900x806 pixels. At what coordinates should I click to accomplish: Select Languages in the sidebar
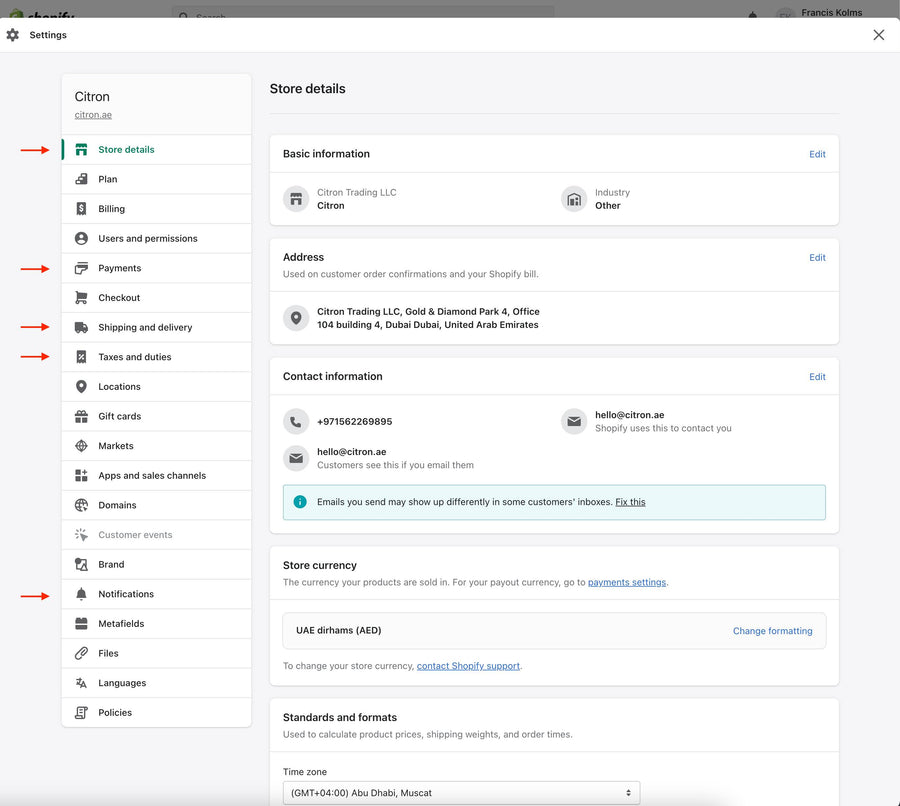(157, 683)
